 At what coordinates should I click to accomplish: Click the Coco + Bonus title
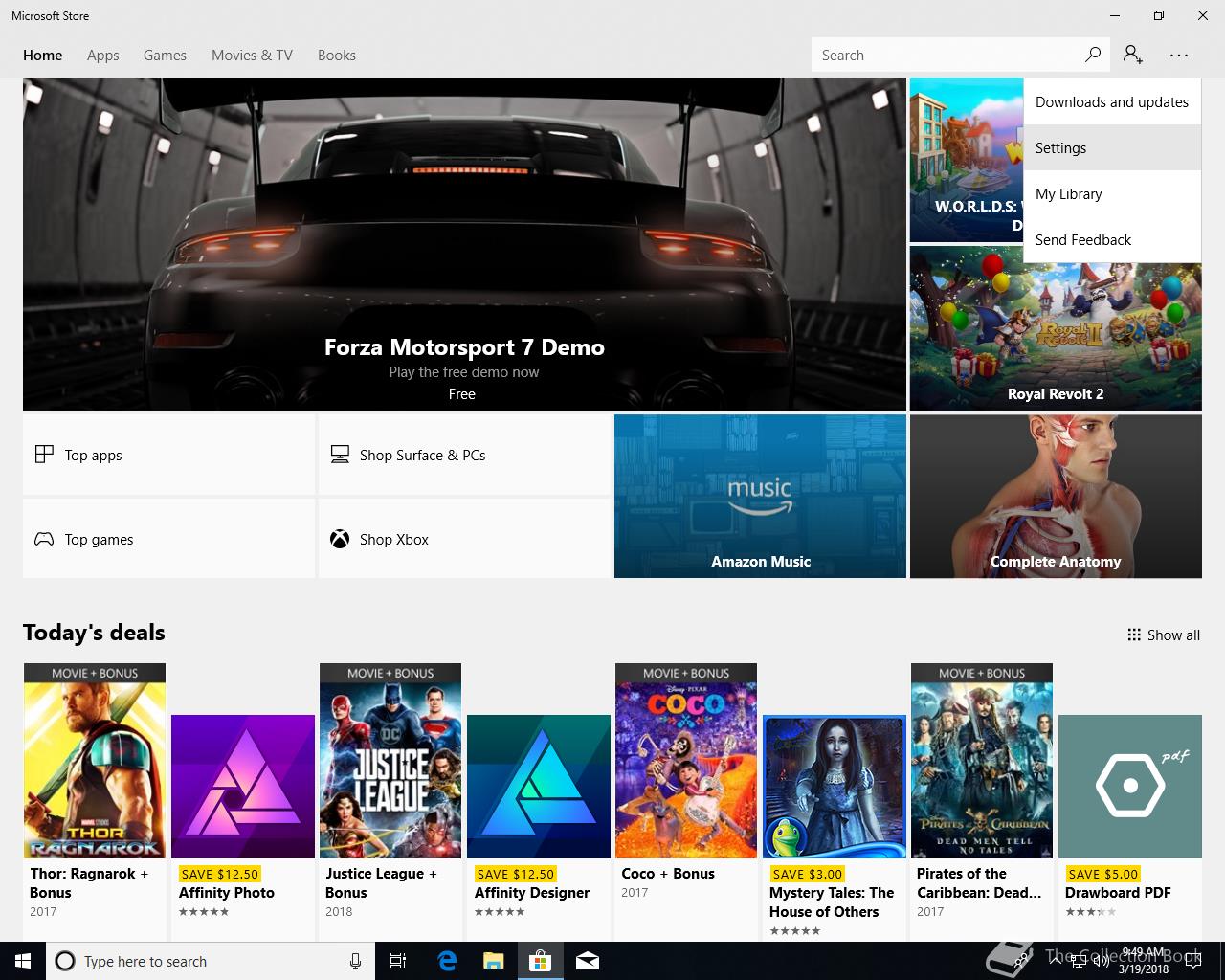[x=668, y=873]
